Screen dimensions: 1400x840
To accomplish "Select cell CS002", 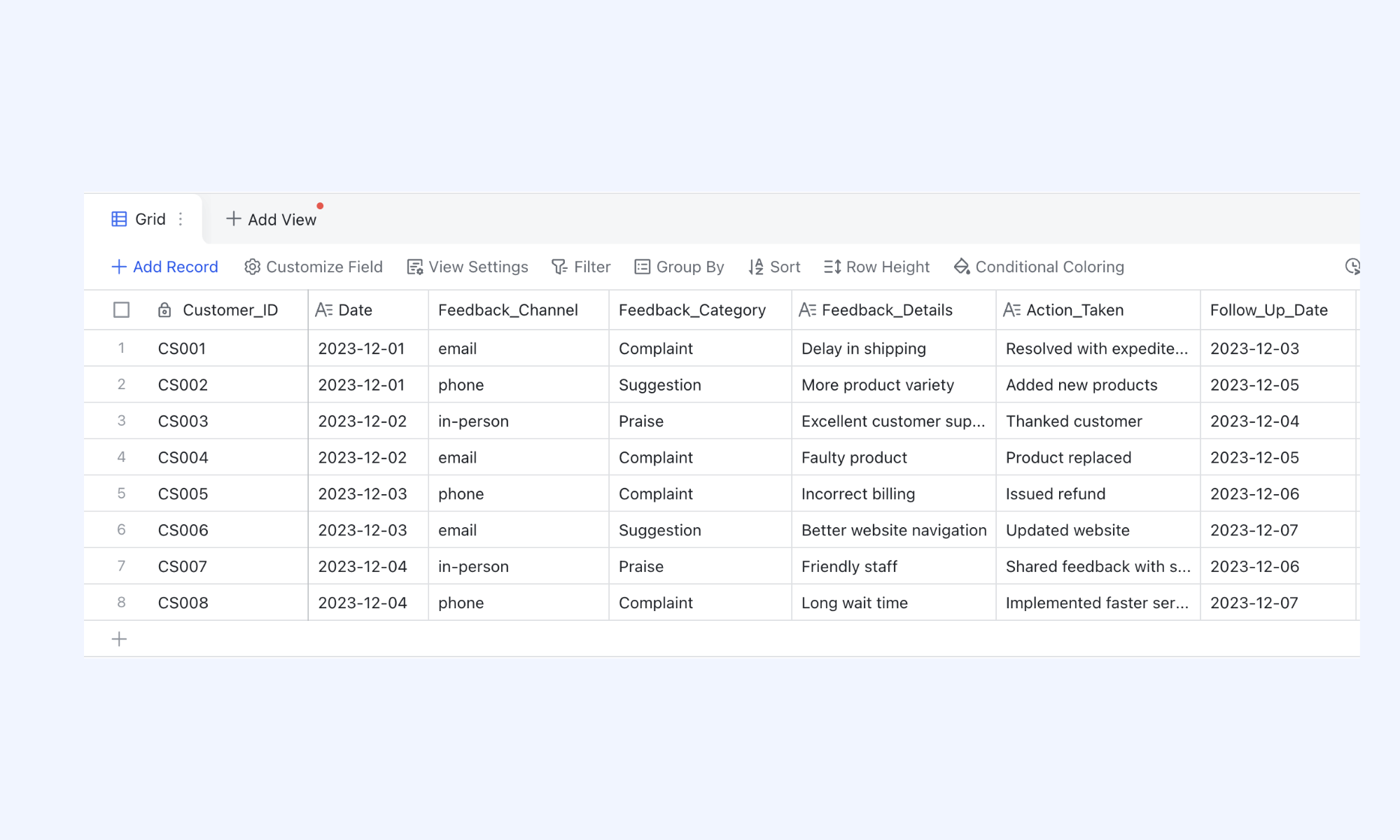I will coord(228,384).
